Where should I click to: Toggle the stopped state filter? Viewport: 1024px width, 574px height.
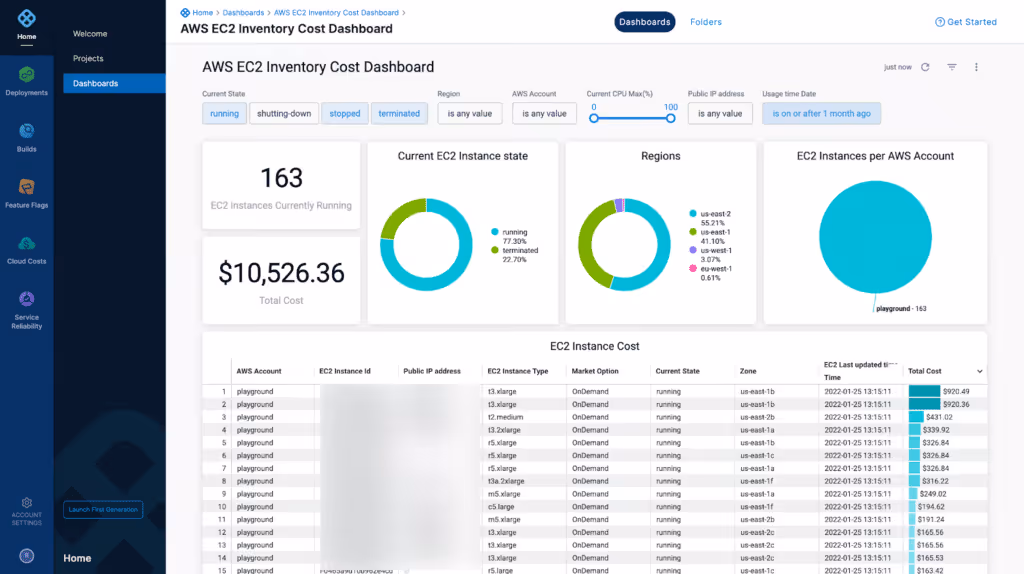[345, 114]
